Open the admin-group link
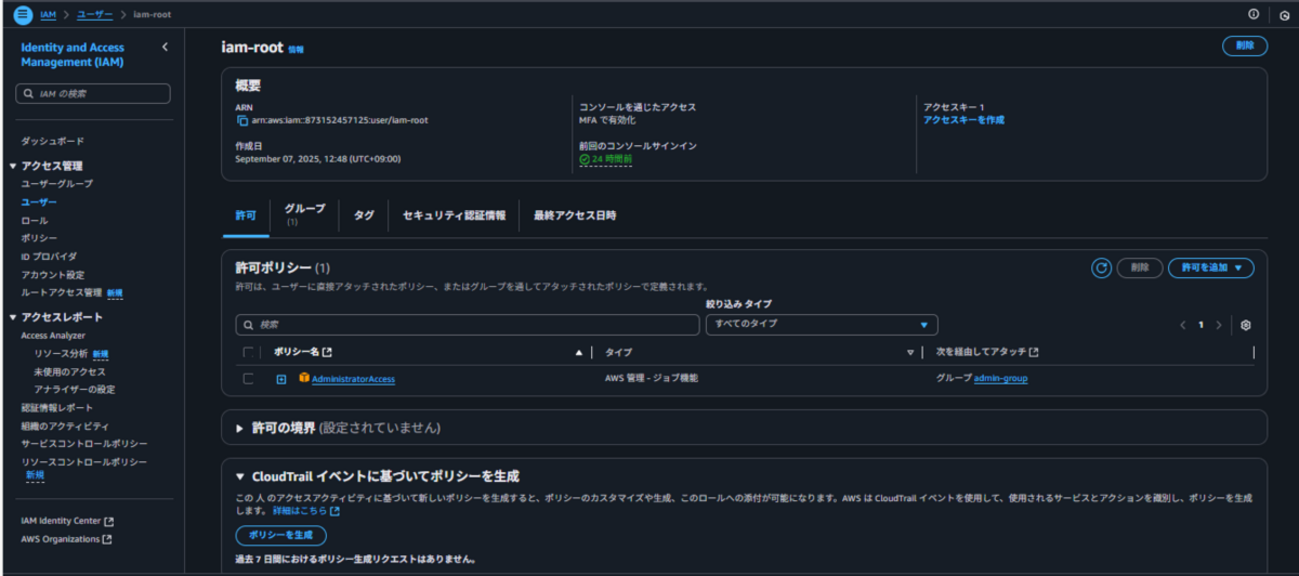The height and width of the screenshot is (576, 1299). tap(1001, 379)
